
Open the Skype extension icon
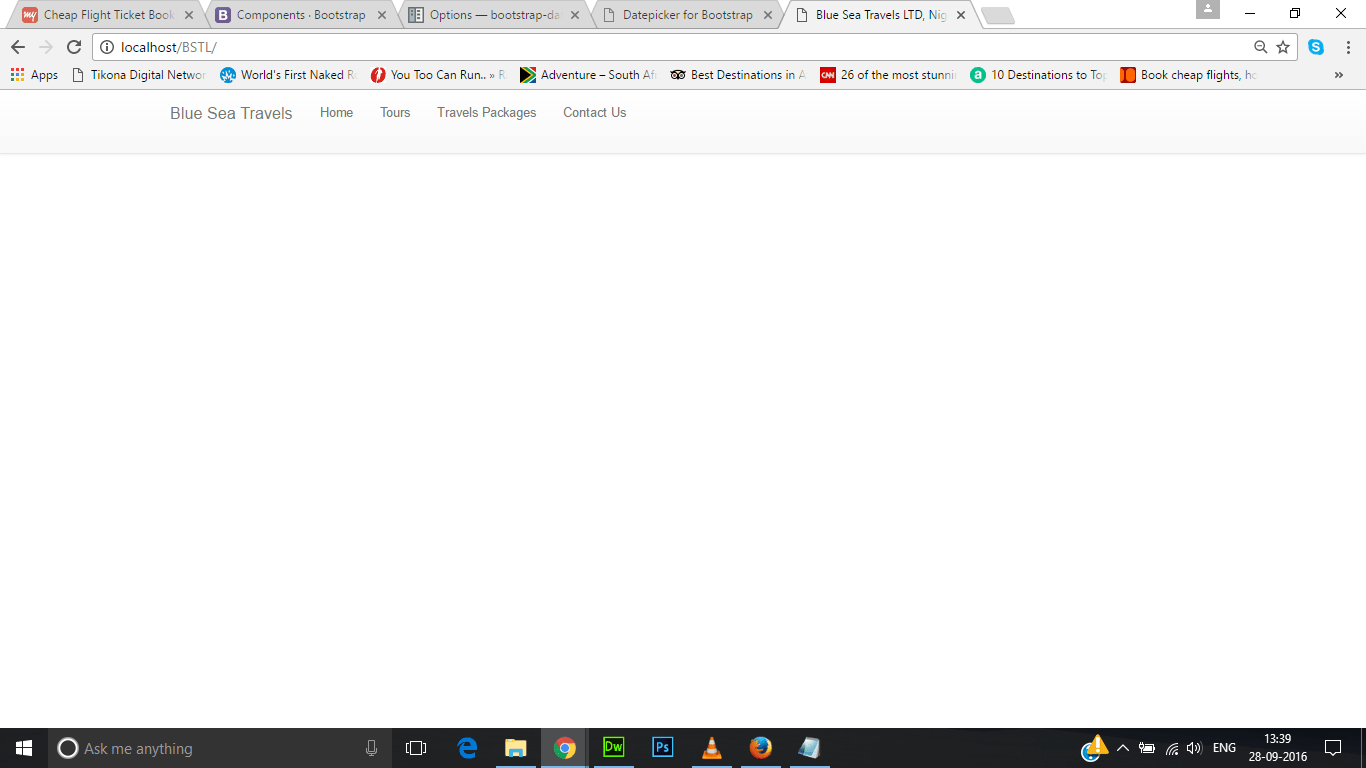(x=1316, y=47)
